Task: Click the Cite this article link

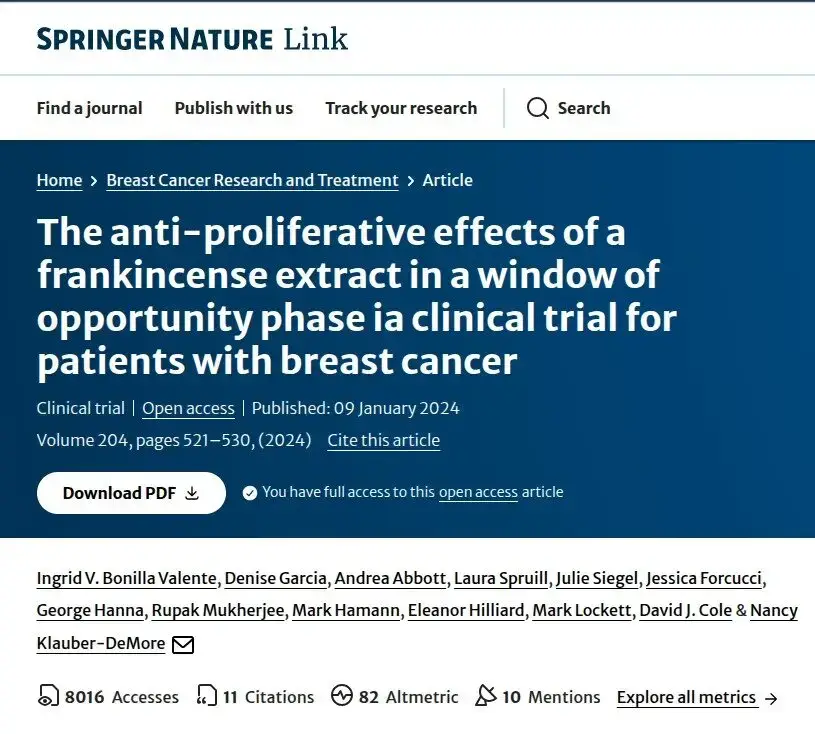Action: 384,440
